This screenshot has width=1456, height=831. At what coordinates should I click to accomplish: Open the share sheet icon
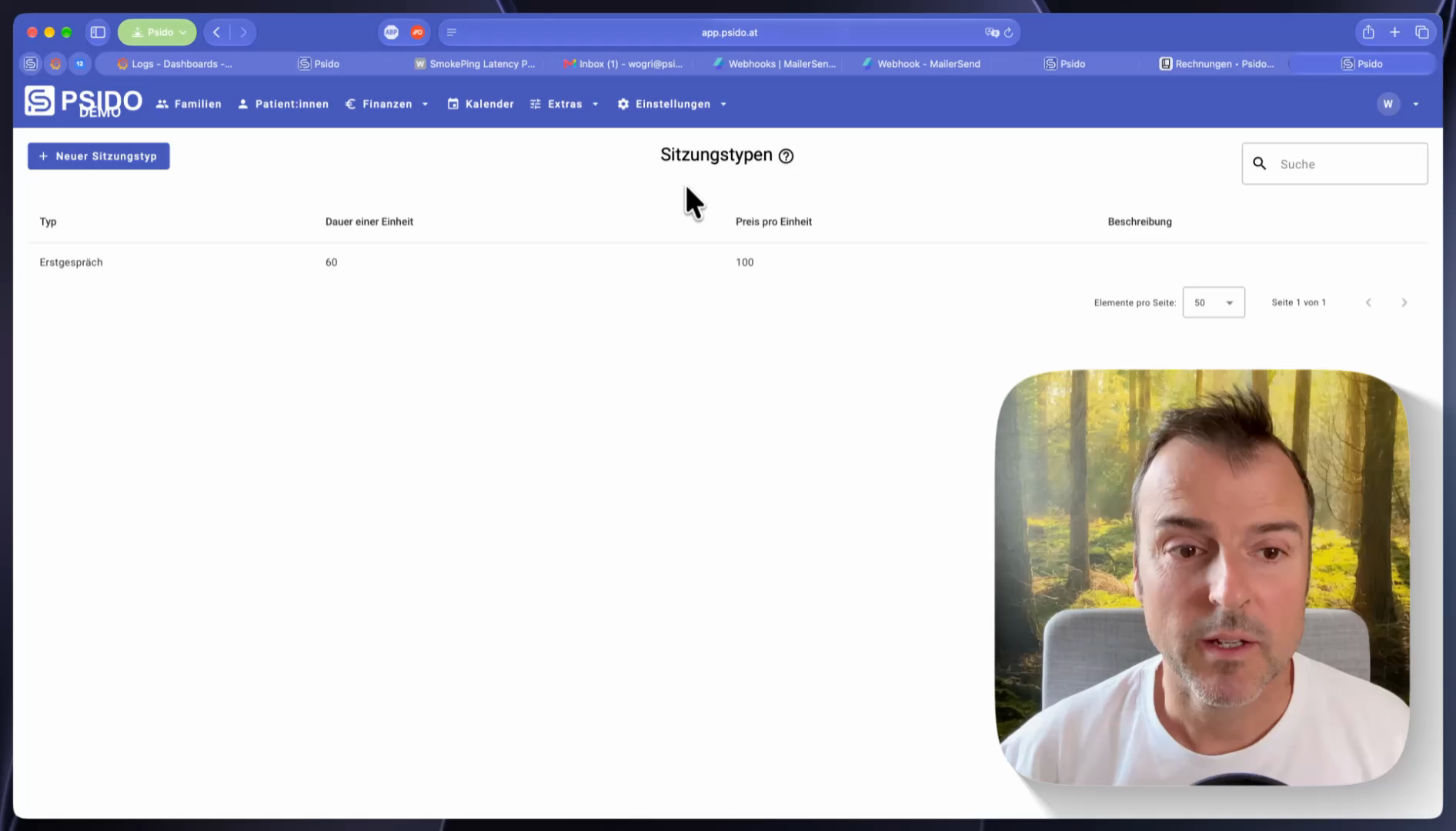pos(1368,32)
